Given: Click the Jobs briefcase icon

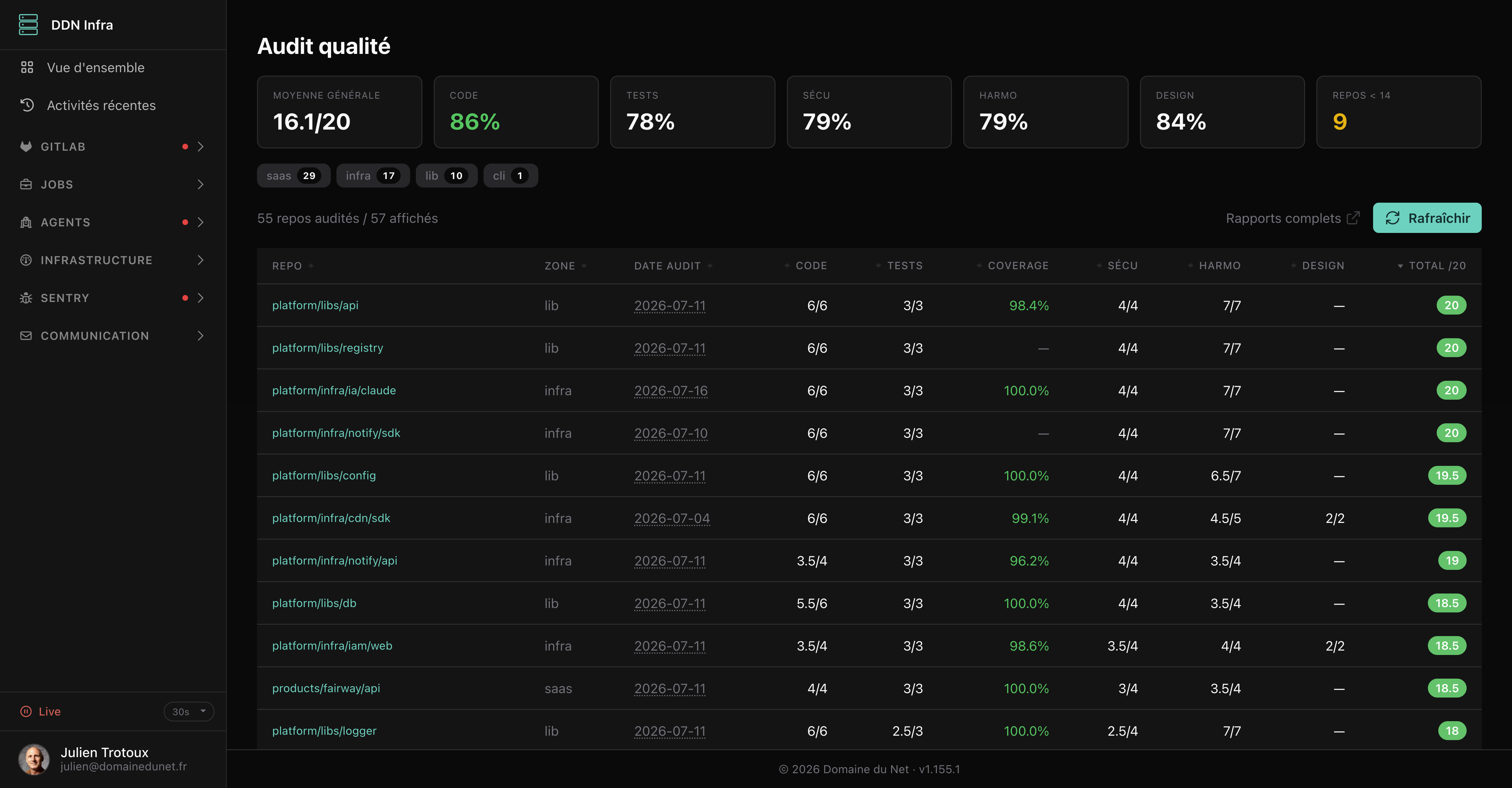Looking at the screenshot, I should click(26, 184).
